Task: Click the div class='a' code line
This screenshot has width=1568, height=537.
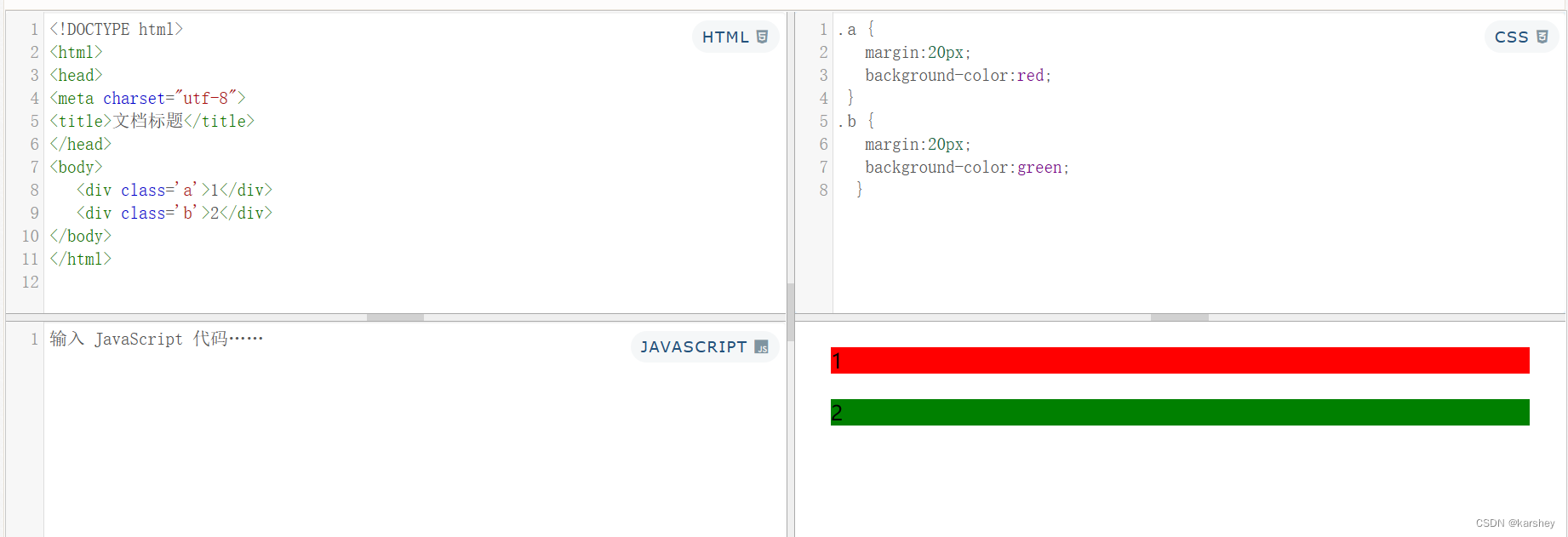Action: (x=175, y=190)
